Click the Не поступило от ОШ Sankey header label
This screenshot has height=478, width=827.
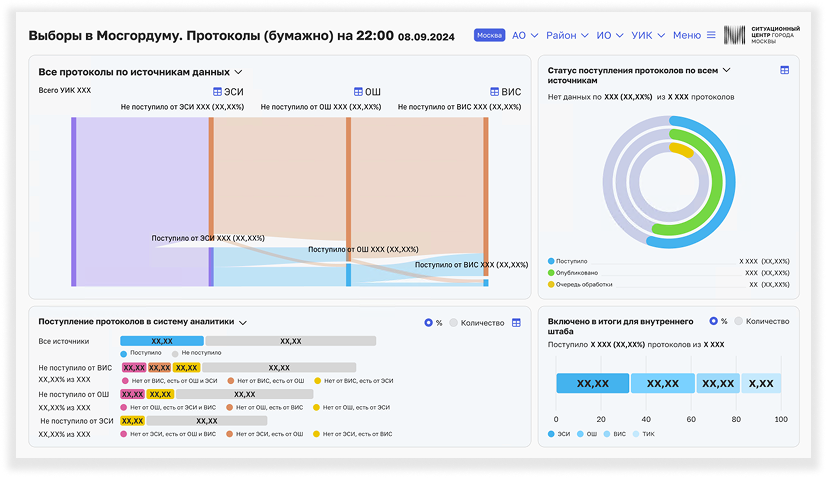click(x=321, y=107)
